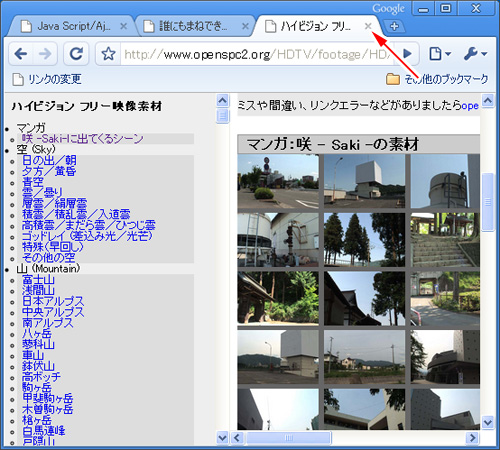Open the その他のブックマーク folder
The image size is (500, 450).
pyautogui.click(x=437, y=79)
